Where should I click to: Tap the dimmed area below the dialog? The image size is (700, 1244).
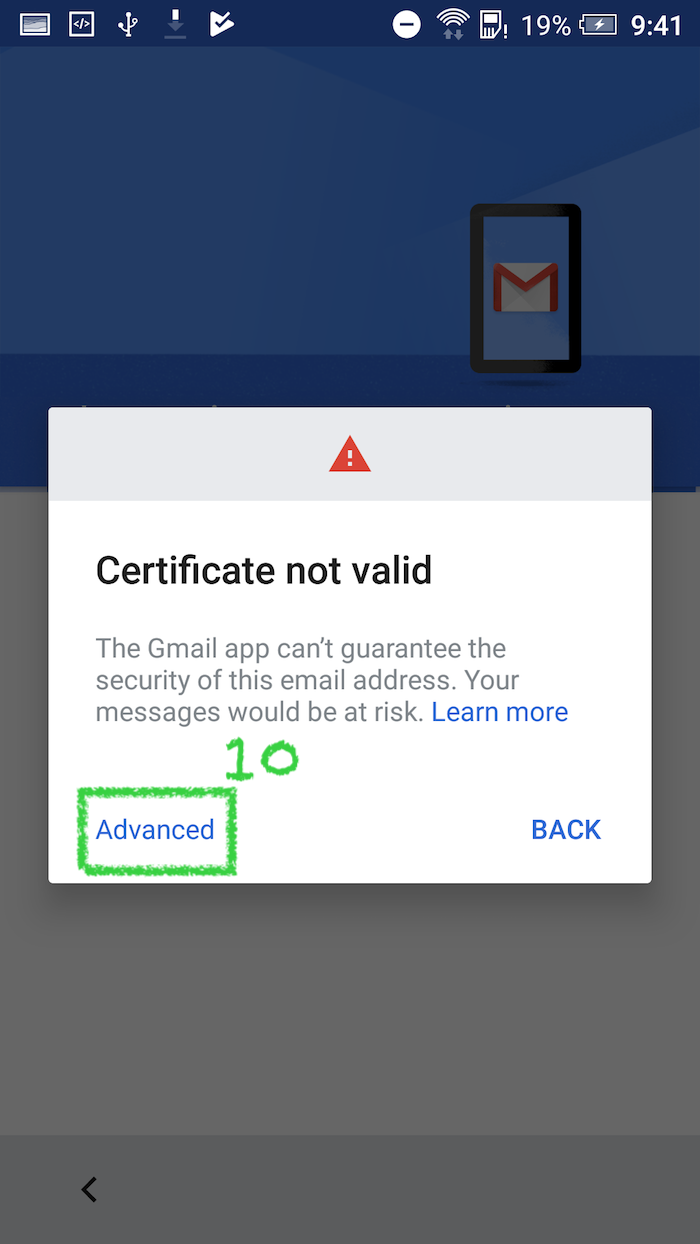click(x=350, y=1008)
